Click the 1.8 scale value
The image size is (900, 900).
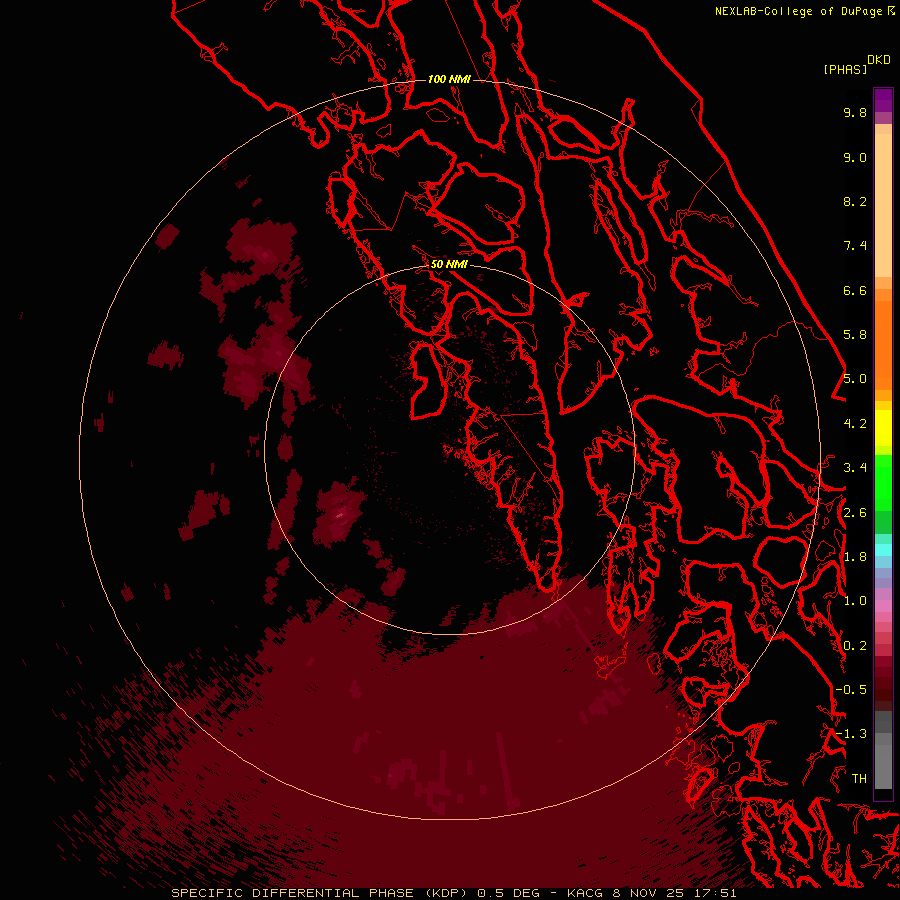coord(855,557)
